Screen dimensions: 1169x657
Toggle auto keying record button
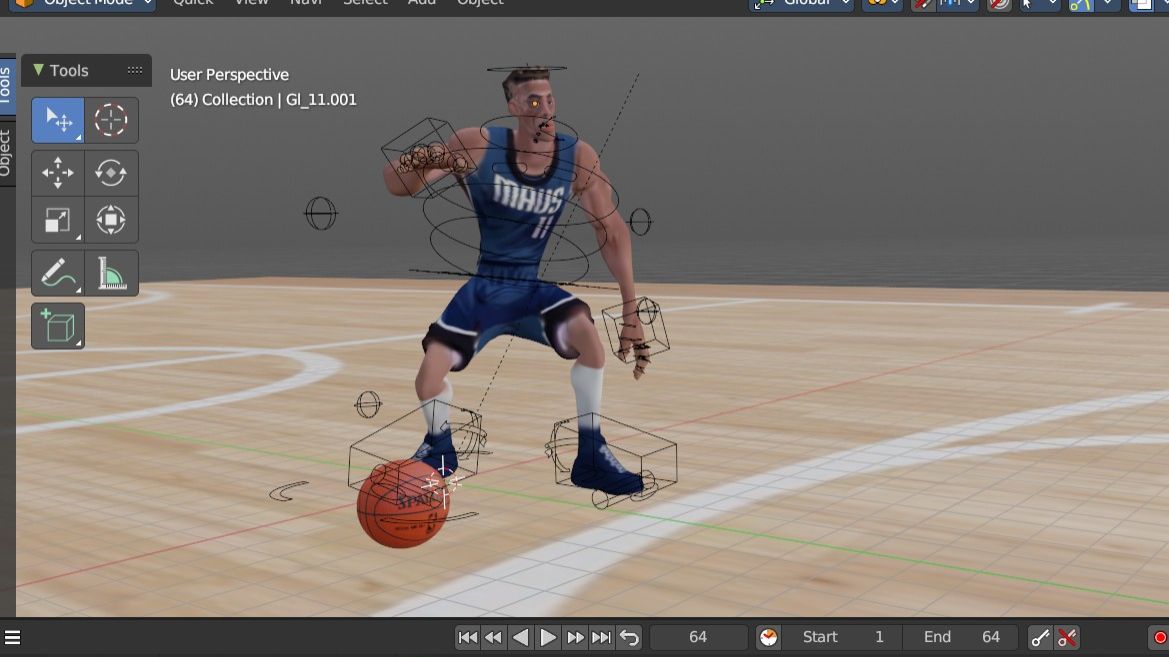pyautogui.click(x=1160, y=637)
